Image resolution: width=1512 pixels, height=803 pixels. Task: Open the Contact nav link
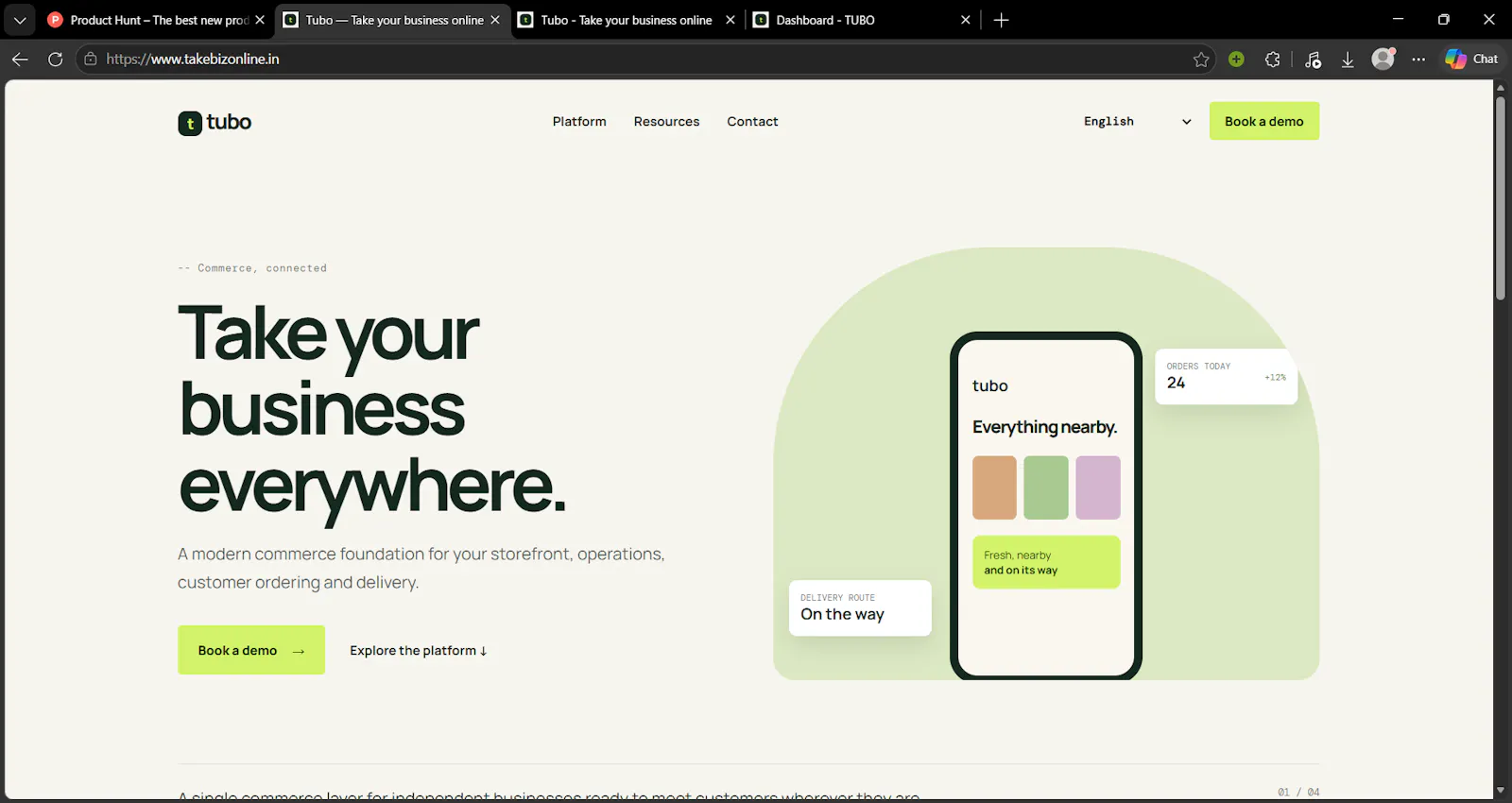coord(752,122)
